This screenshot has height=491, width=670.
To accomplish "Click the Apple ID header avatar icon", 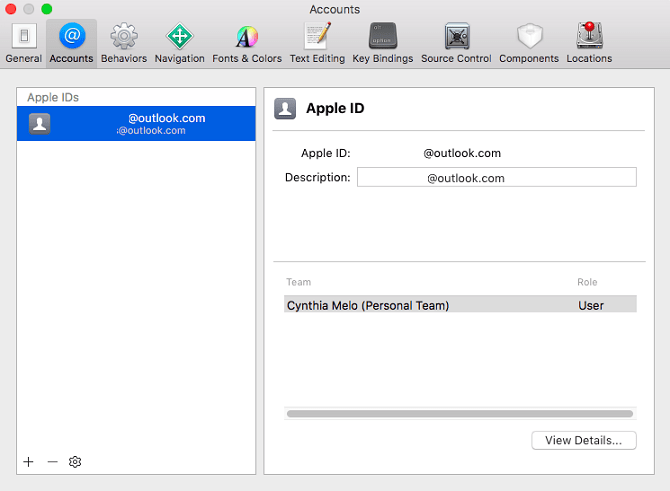I will (285, 109).
